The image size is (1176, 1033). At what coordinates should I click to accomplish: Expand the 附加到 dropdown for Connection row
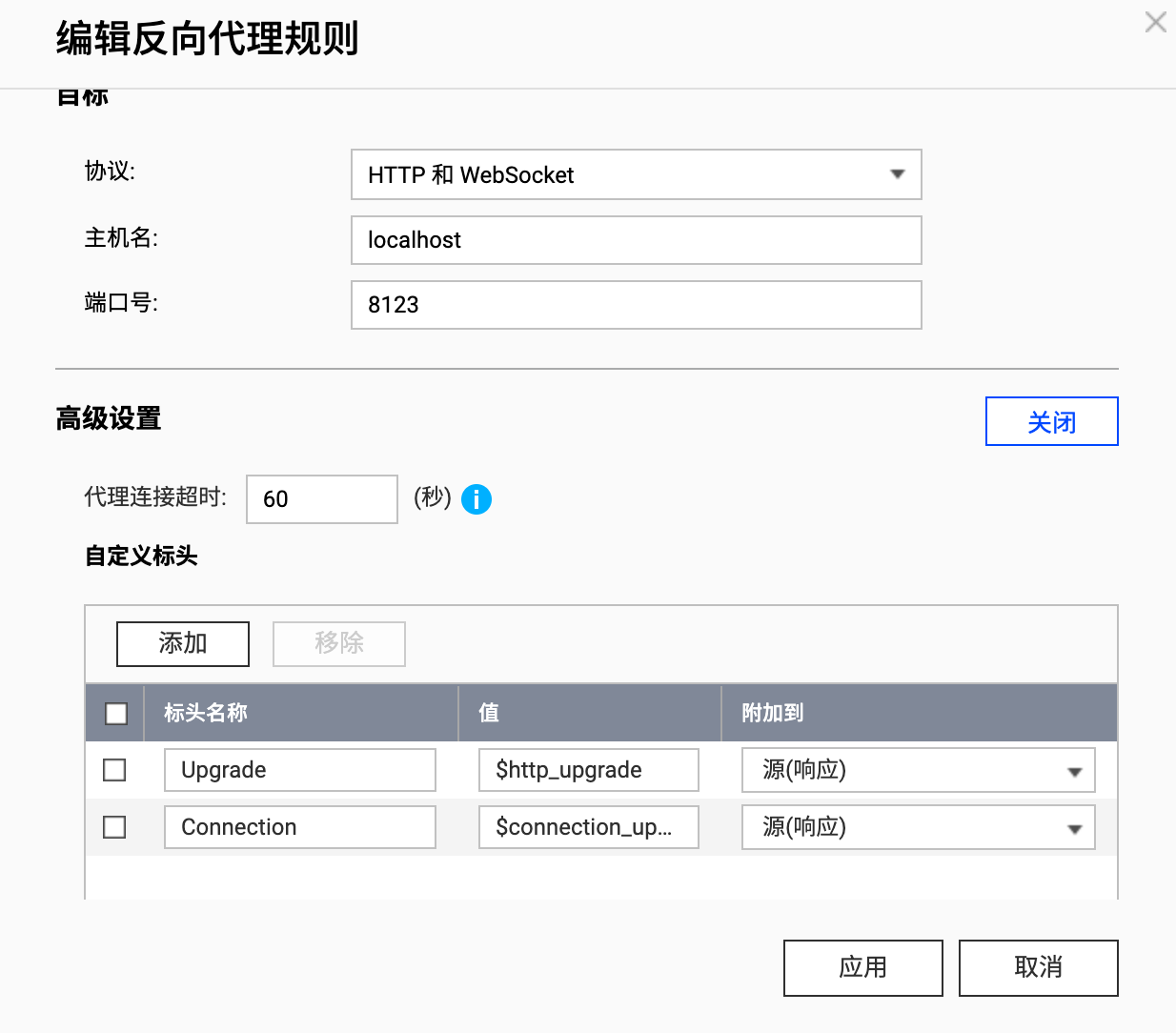[x=918, y=827]
